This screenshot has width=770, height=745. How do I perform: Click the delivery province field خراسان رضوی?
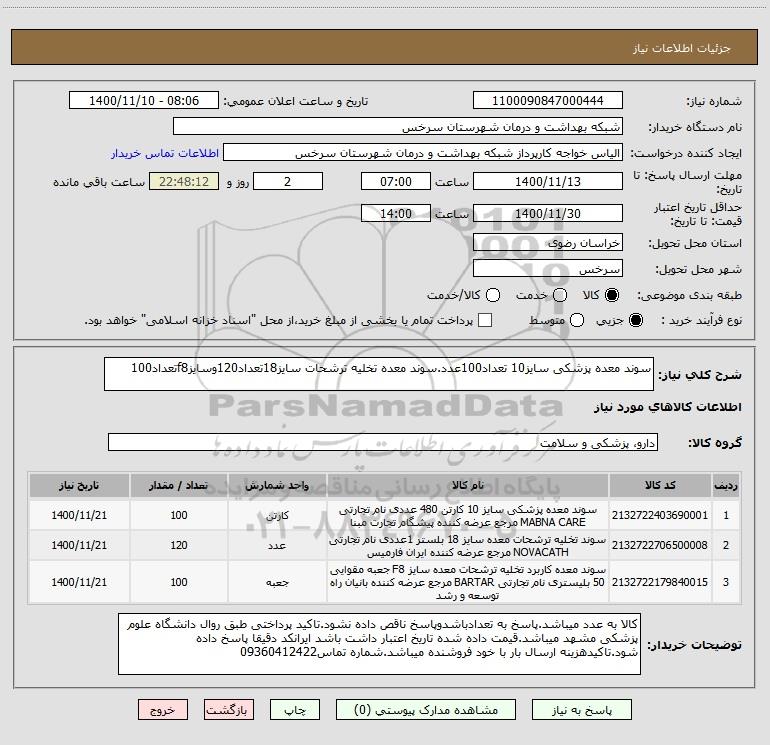click(548, 242)
